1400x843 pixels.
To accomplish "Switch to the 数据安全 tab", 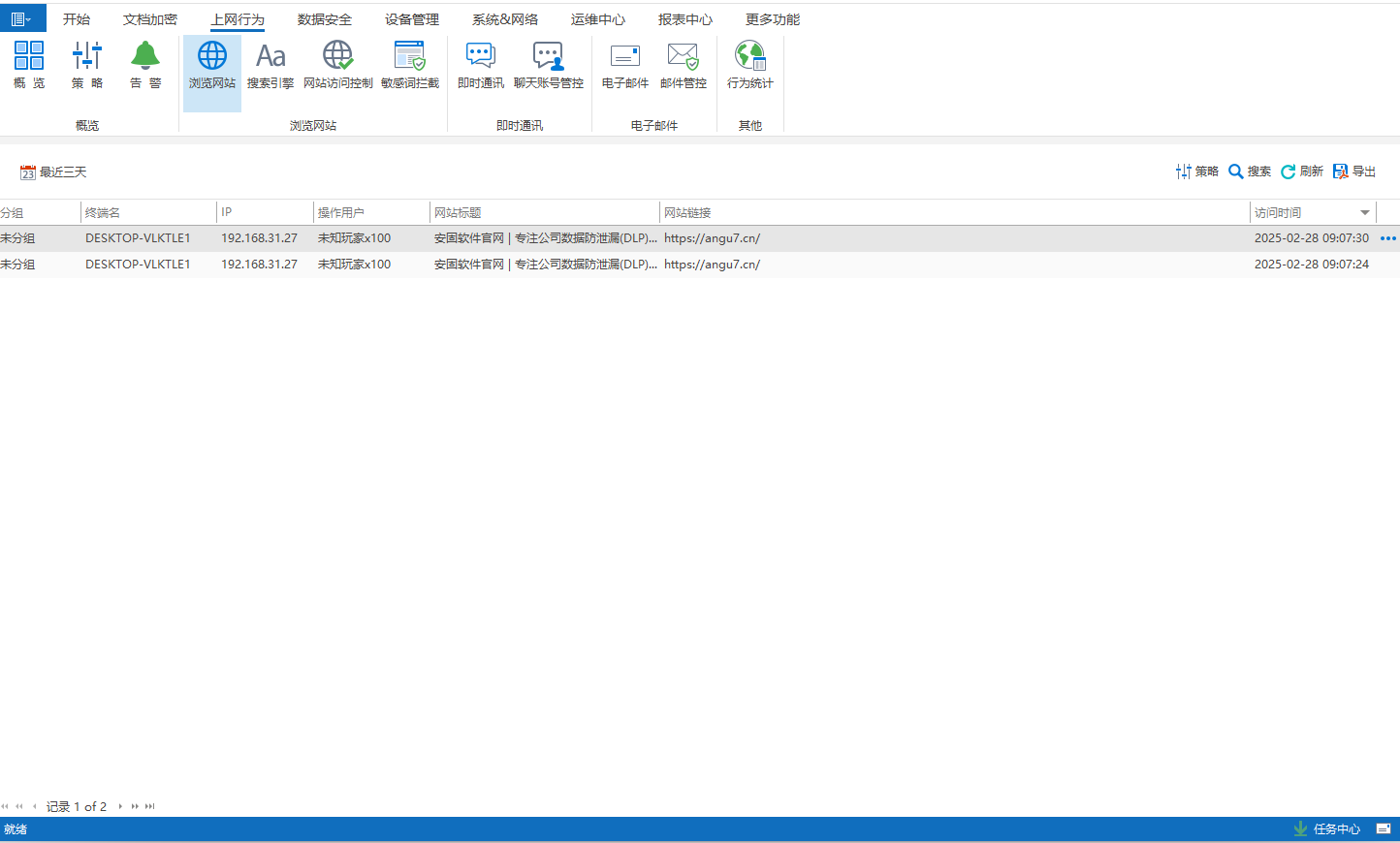I will click(x=325, y=19).
